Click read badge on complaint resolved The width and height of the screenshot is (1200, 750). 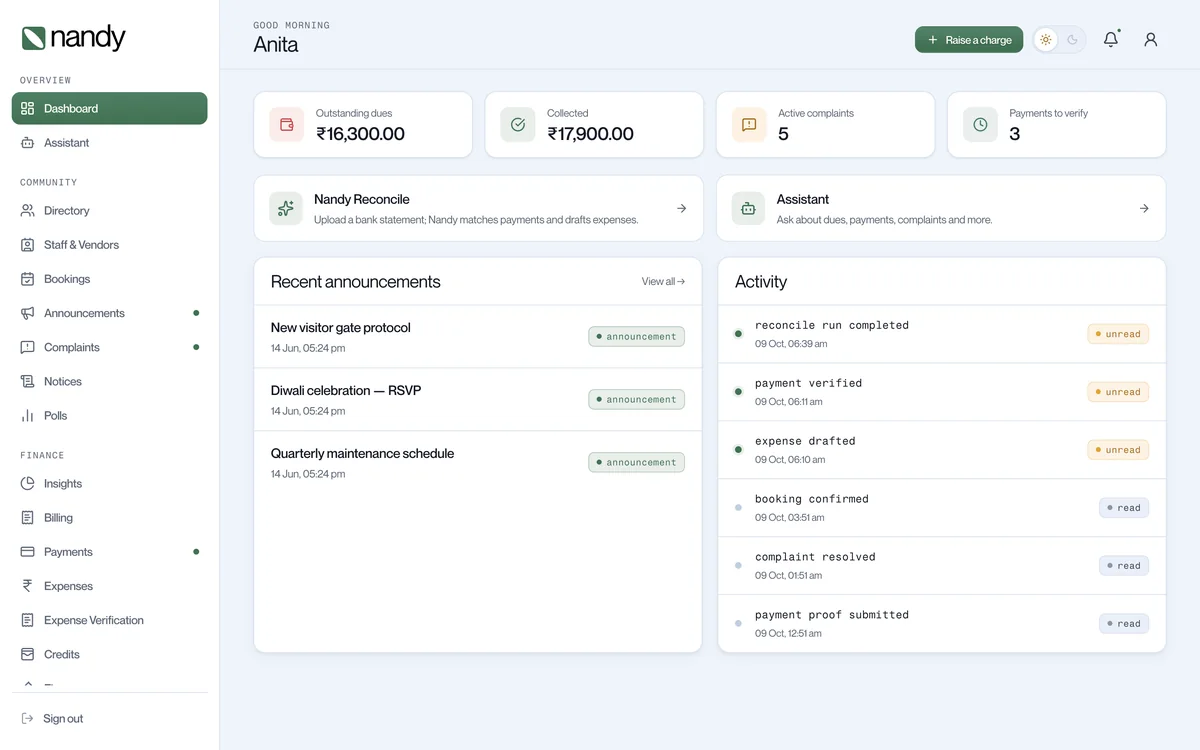tap(1124, 566)
